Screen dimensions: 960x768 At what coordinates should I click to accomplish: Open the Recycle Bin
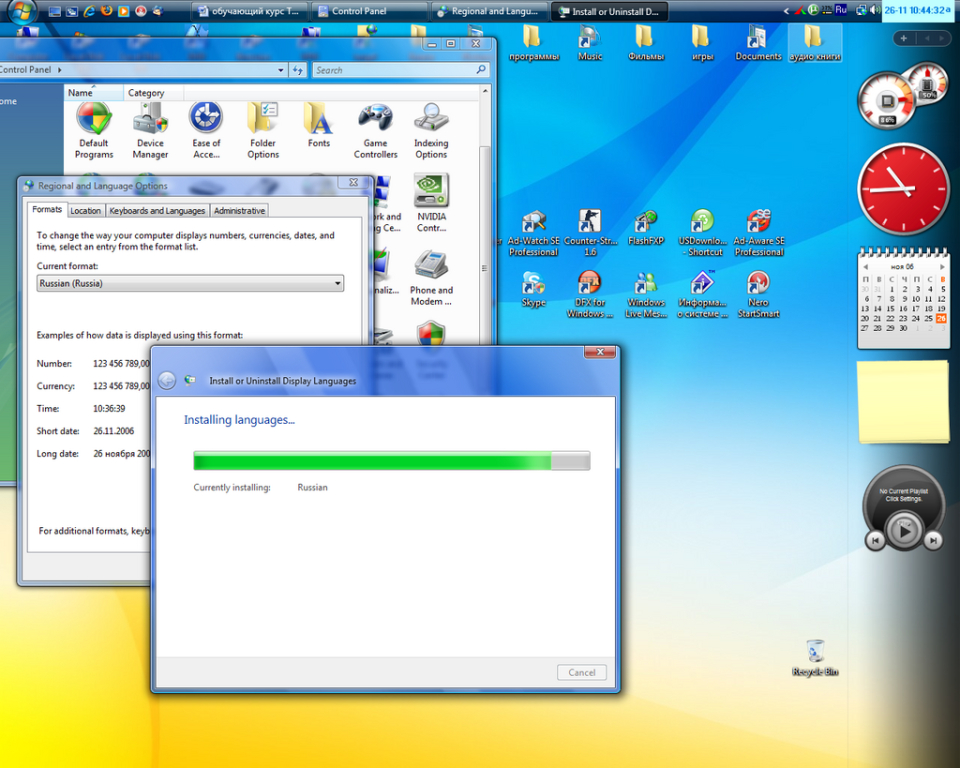[x=815, y=658]
